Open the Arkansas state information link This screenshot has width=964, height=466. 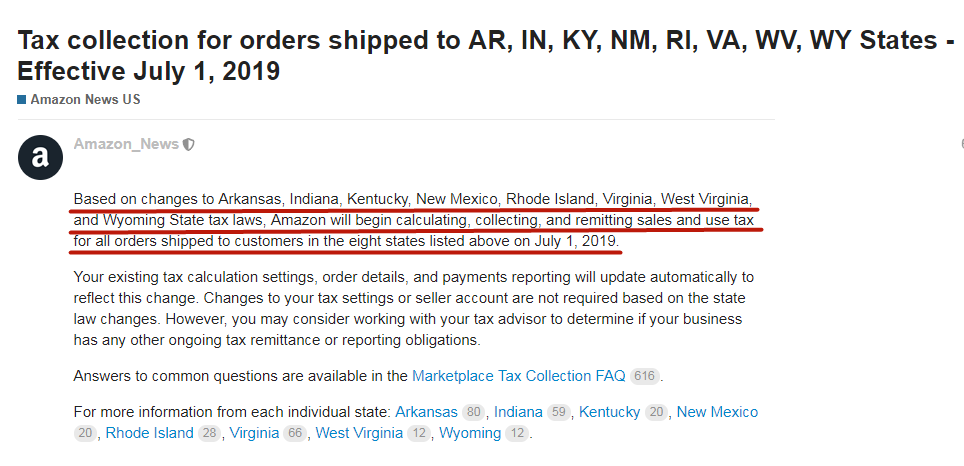tap(426, 412)
